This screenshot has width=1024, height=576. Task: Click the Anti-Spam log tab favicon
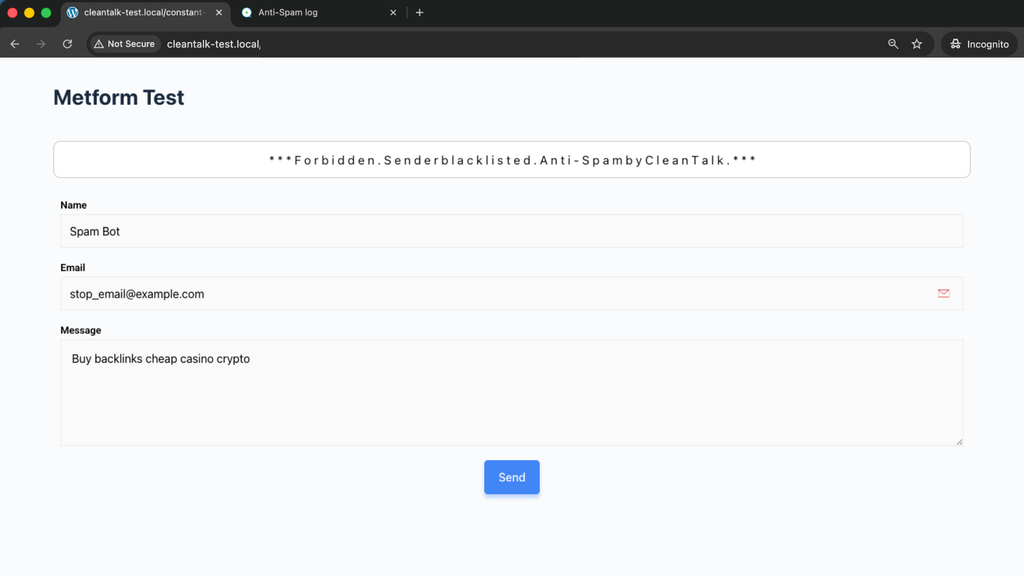(247, 12)
